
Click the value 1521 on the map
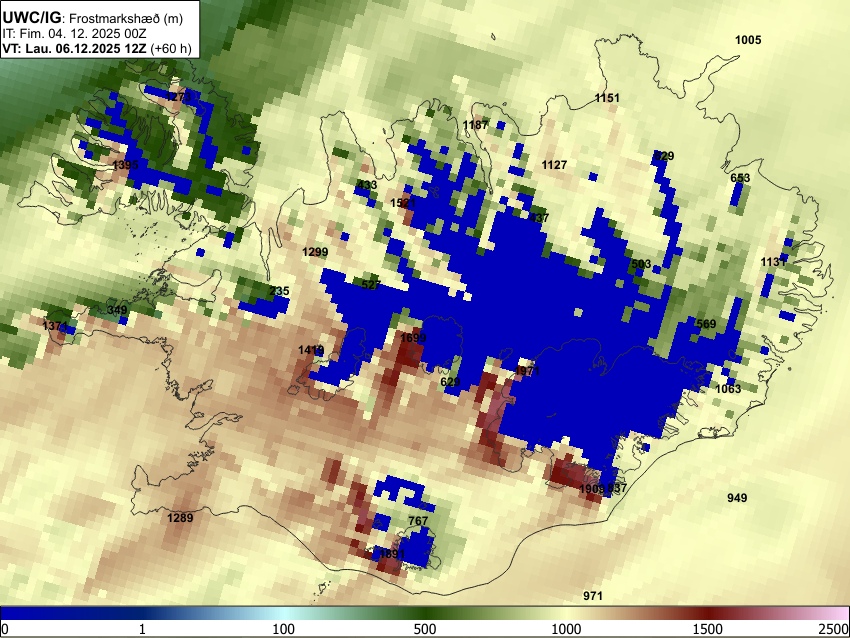tap(403, 203)
